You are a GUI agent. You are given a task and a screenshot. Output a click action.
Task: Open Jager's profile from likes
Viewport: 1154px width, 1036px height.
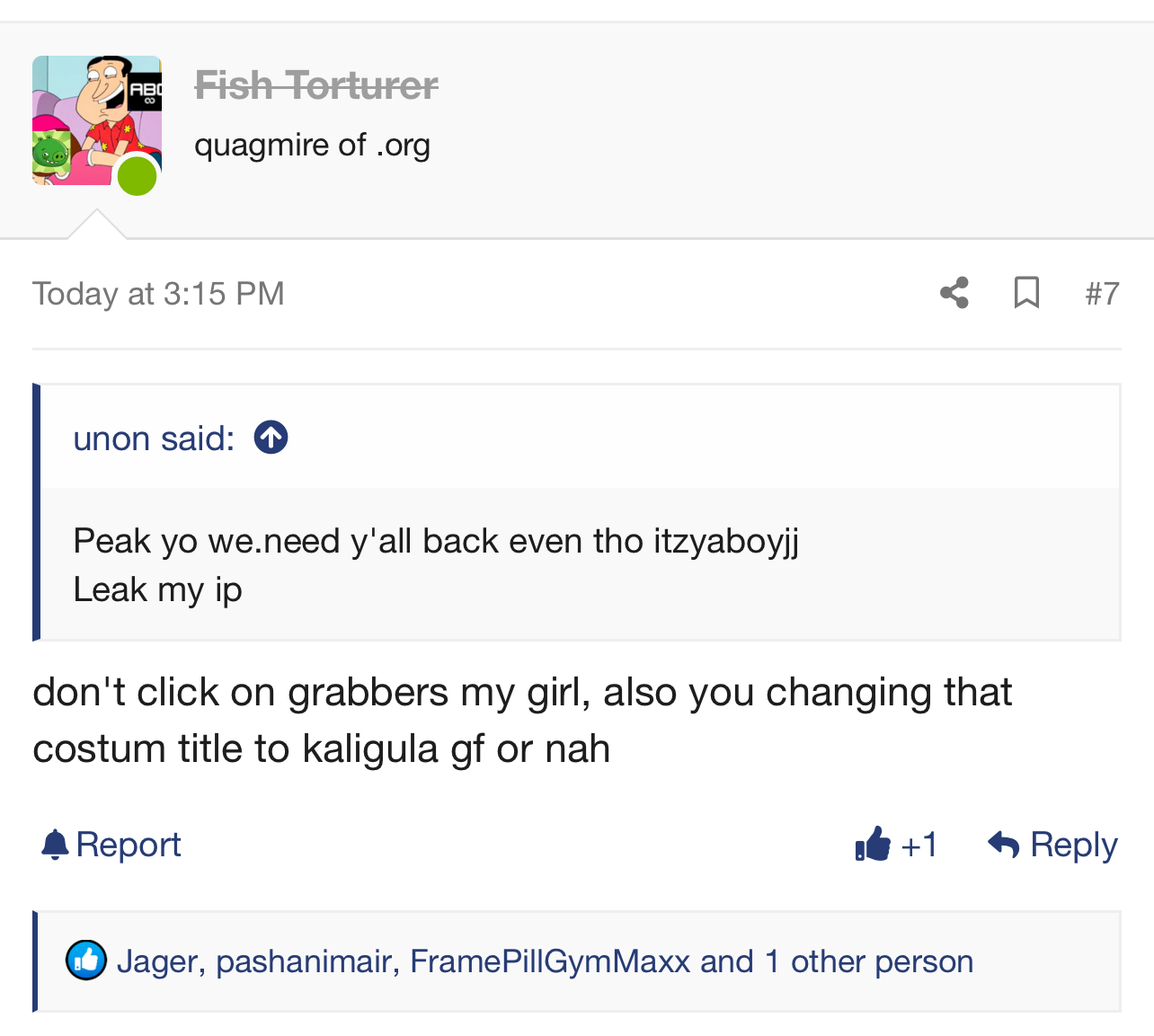[x=157, y=961]
